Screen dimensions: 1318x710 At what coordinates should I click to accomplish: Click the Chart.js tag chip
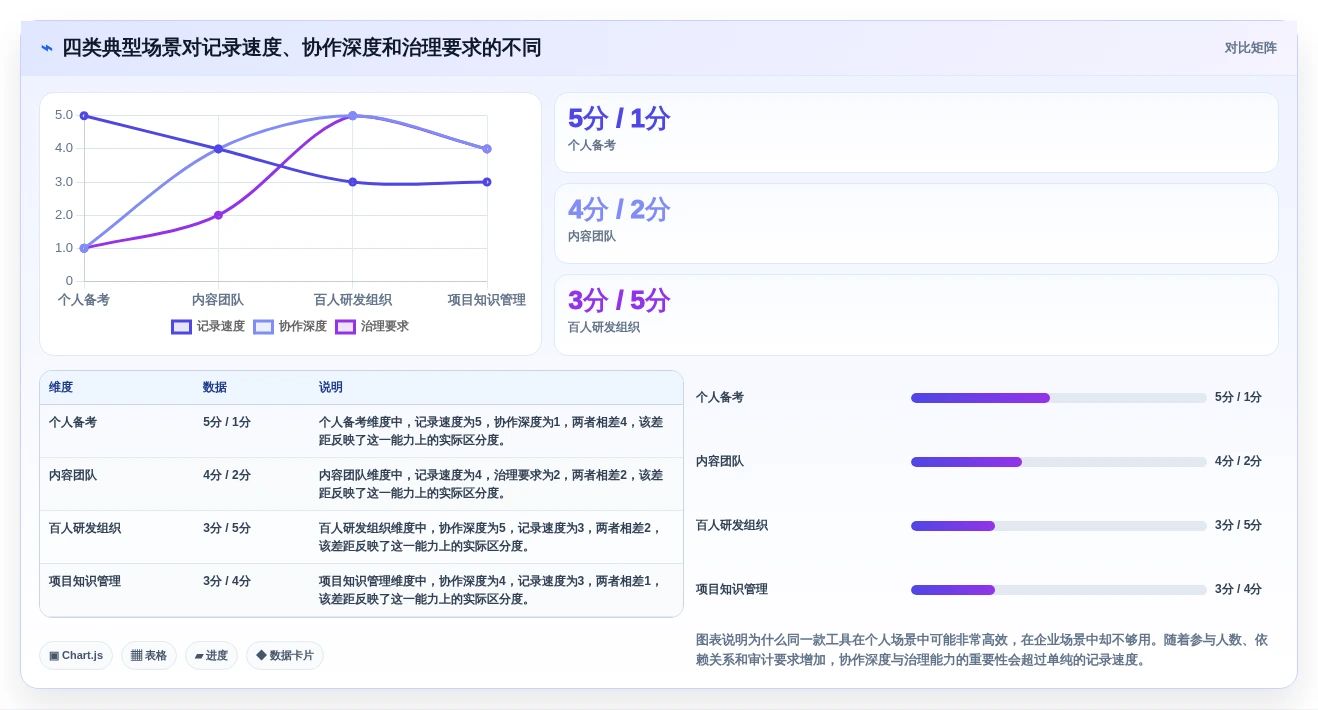76,656
